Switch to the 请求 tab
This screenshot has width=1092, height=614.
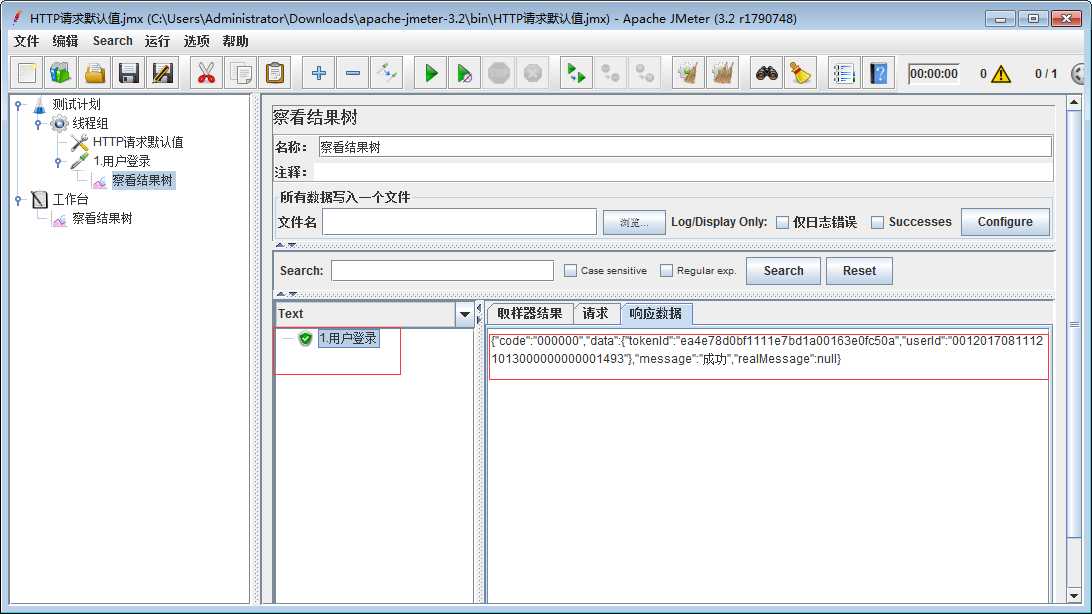595,314
